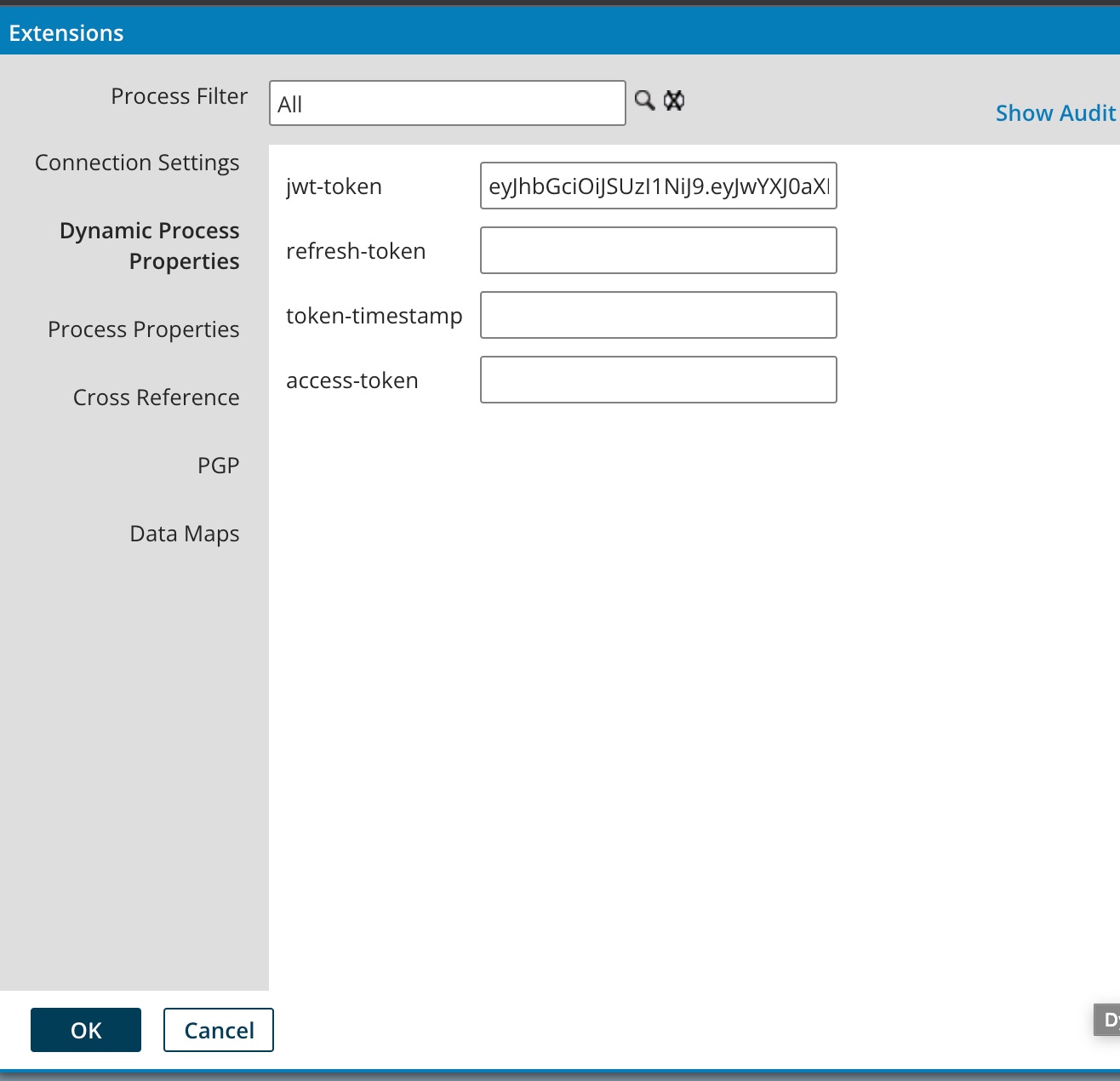The image size is (1120, 1081).
Task: Click the Extensions dialog title bar
Action: point(560,33)
